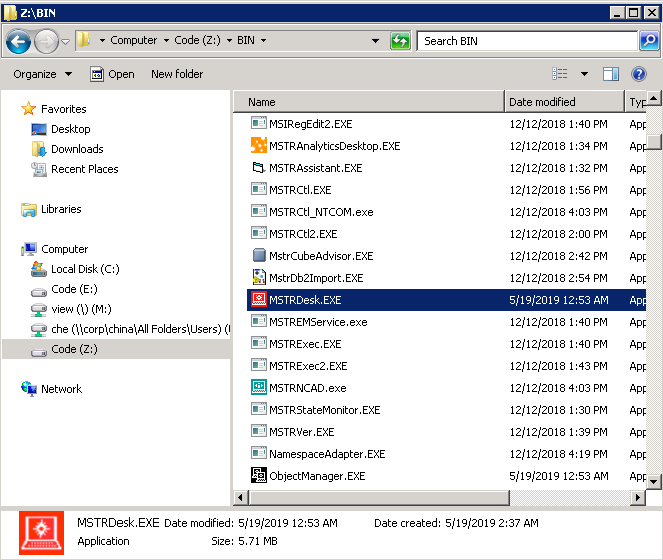
Task: Toggle the preview pane icon
Action: click(611, 74)
